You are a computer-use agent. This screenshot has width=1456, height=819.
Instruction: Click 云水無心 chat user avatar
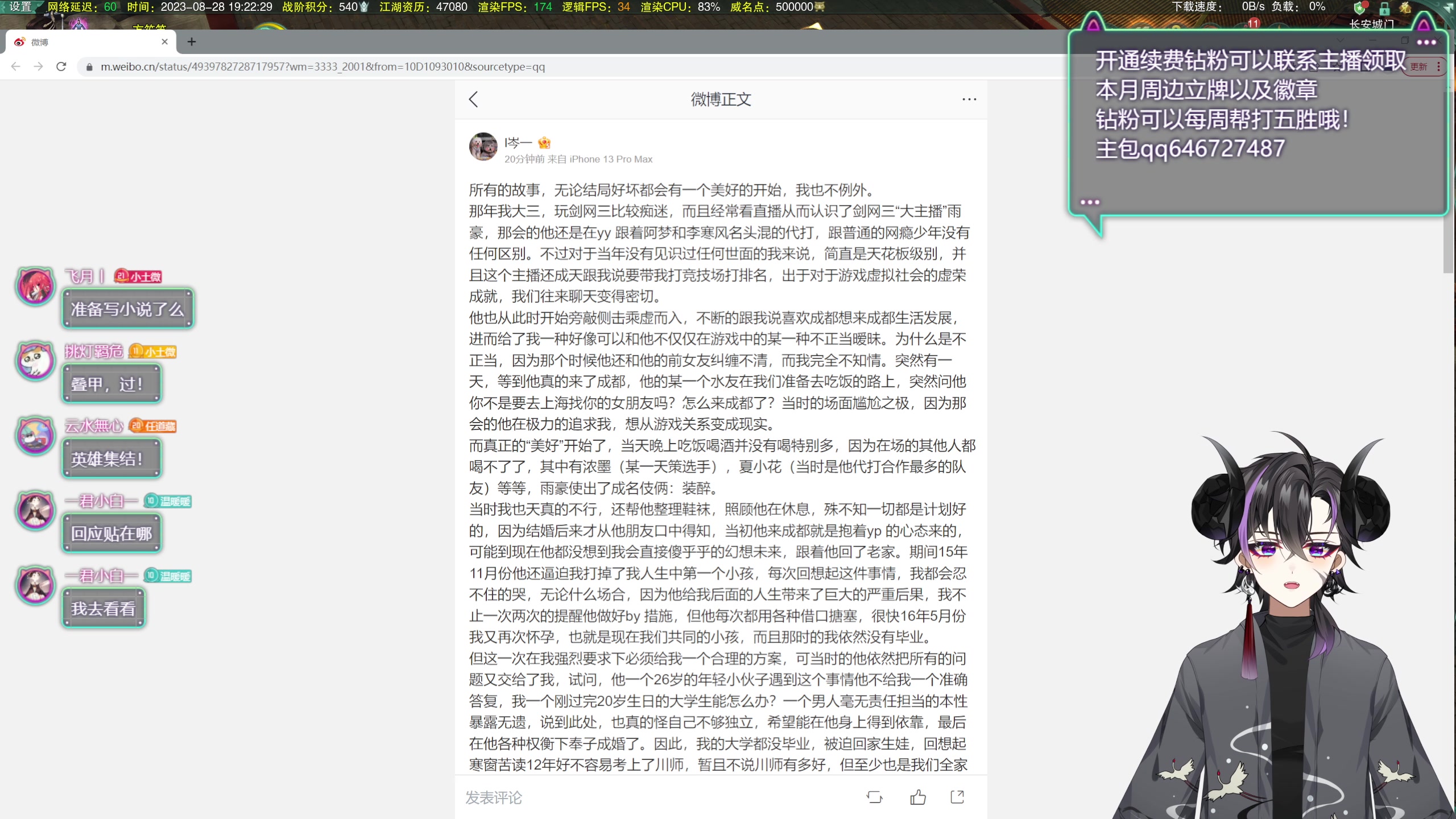tap(35, 435)
